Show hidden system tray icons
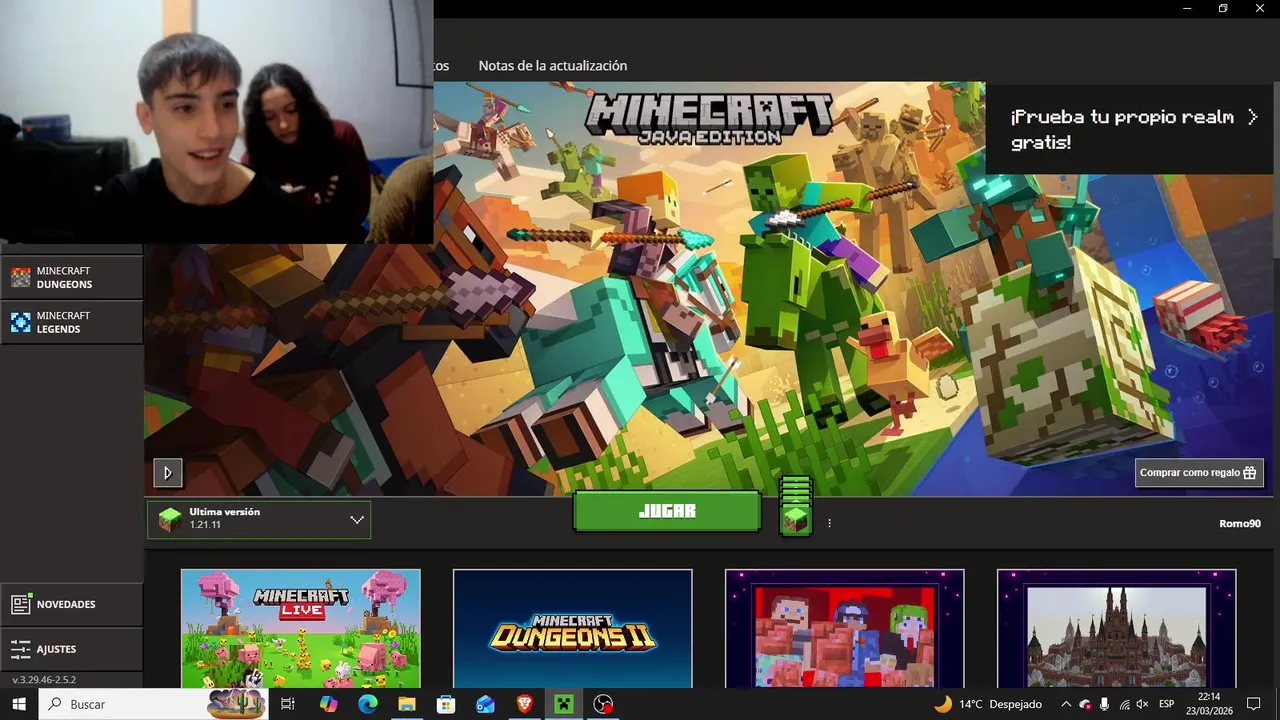The width and height of the screenshot is (1280, 720). (1066, 704)
